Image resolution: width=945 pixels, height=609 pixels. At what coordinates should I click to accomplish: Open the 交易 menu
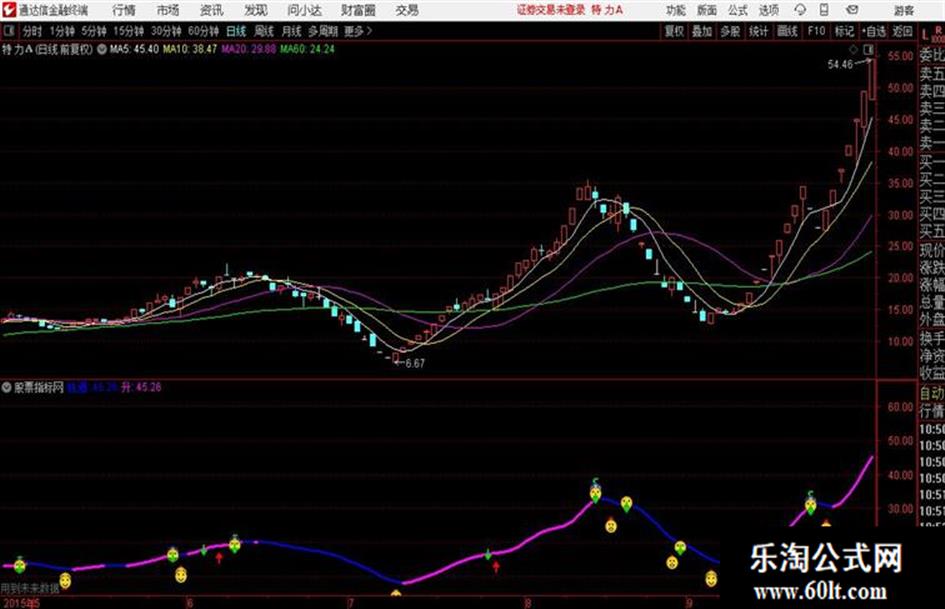click(407, 10)
